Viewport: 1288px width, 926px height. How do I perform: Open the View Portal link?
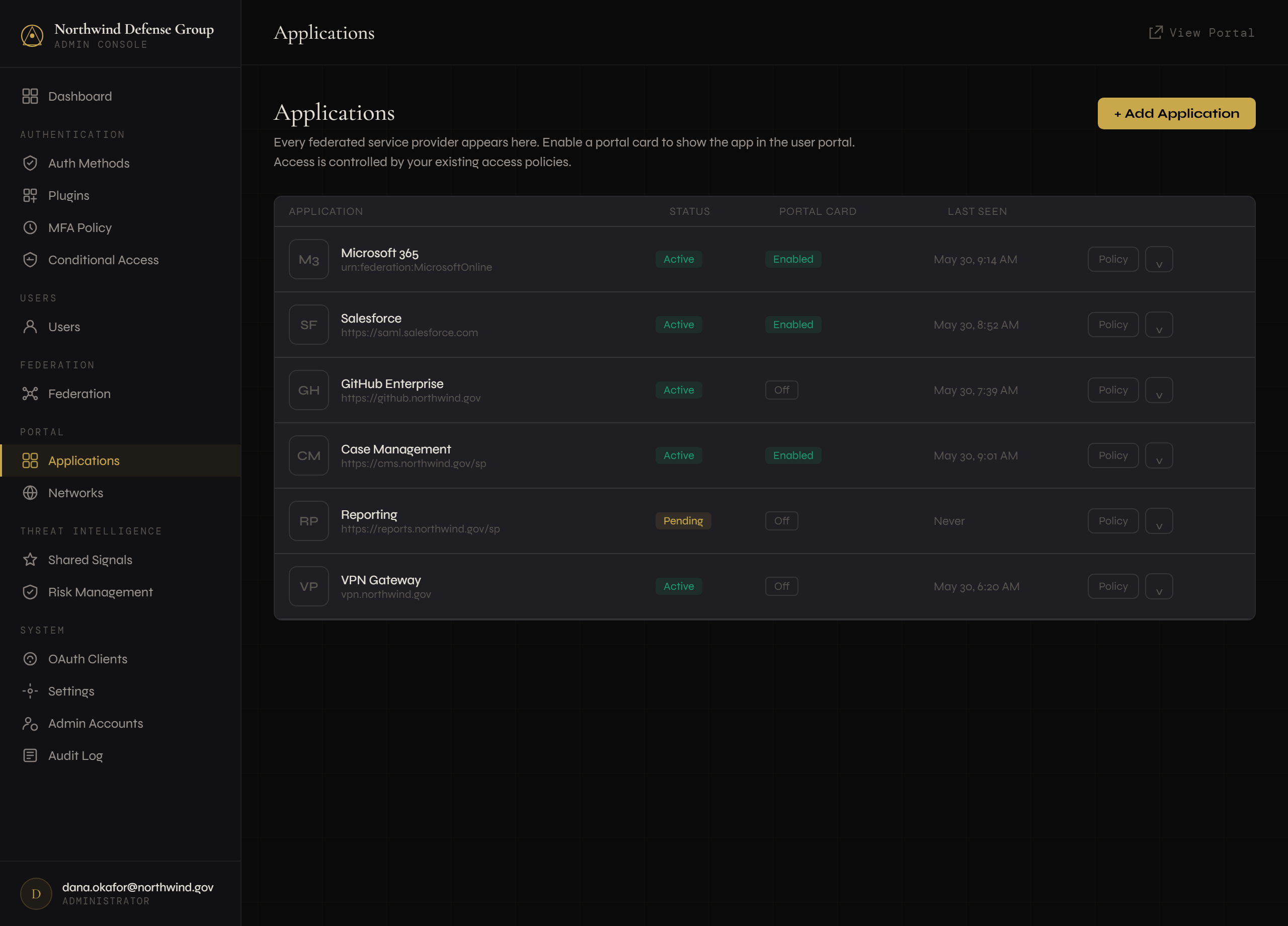[x=1201, y=32]
